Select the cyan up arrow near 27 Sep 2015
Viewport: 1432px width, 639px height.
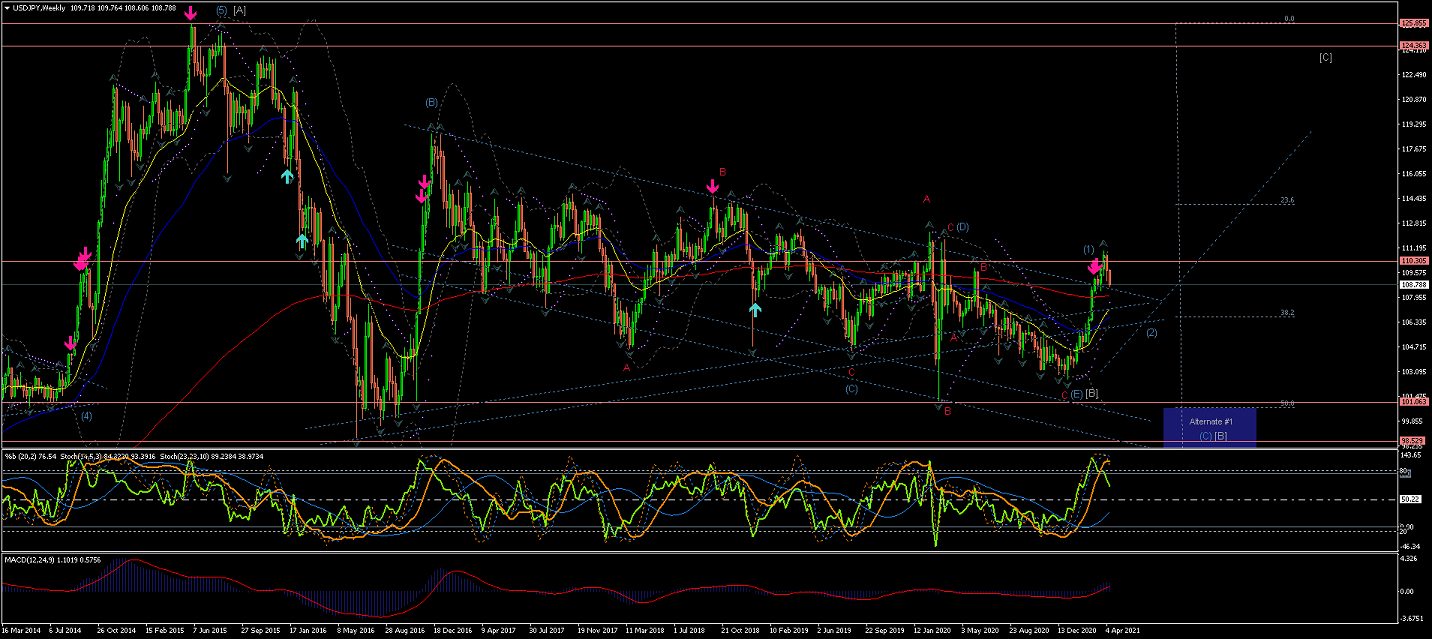pyautogui.click(x=287, y=176)
